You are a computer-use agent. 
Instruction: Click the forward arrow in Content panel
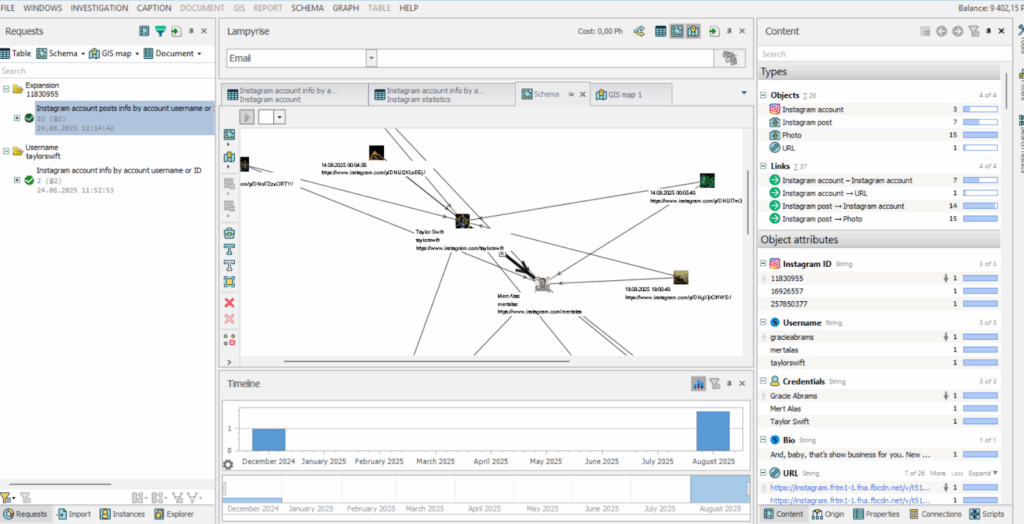[x=957, y=31]
